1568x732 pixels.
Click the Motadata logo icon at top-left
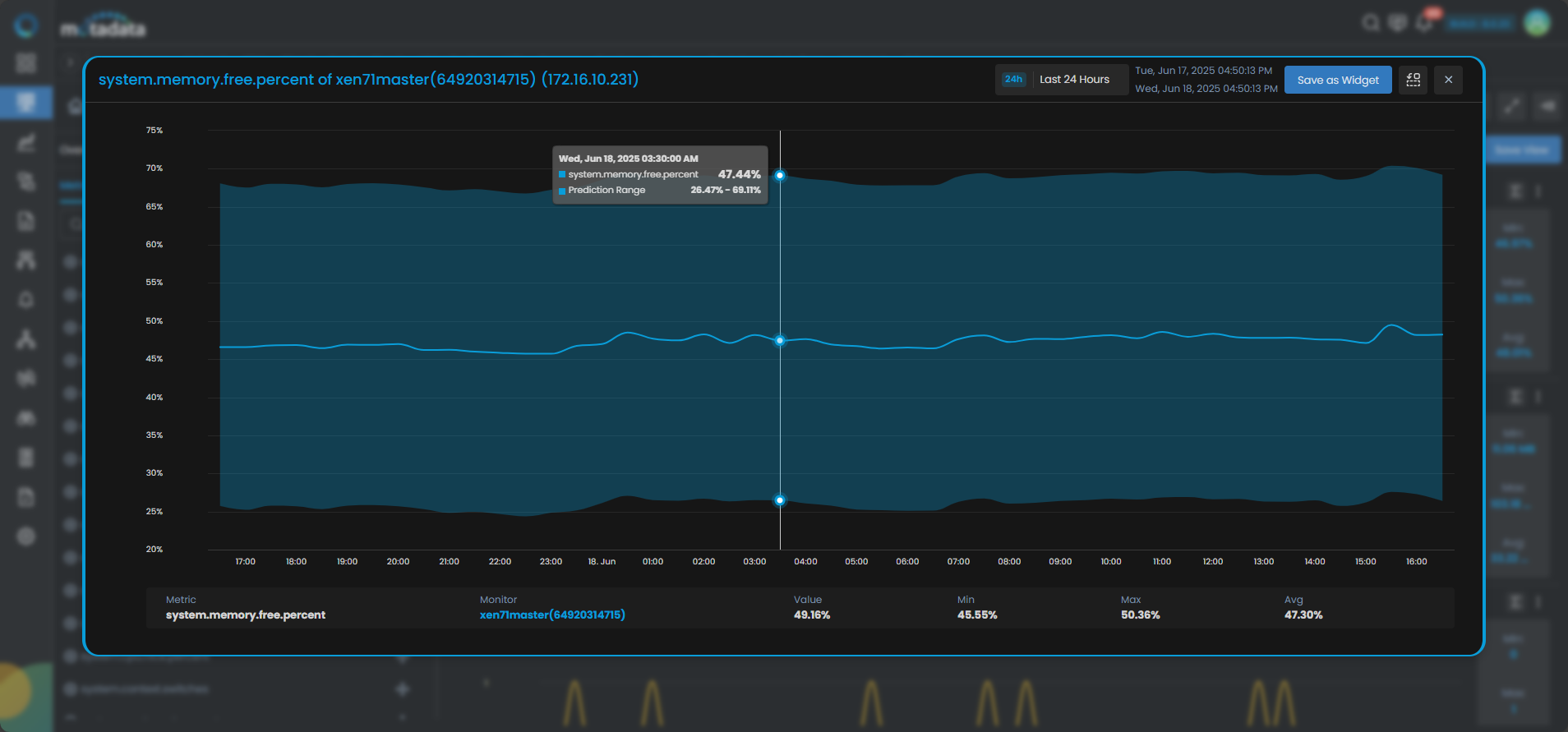pos(25,25)
